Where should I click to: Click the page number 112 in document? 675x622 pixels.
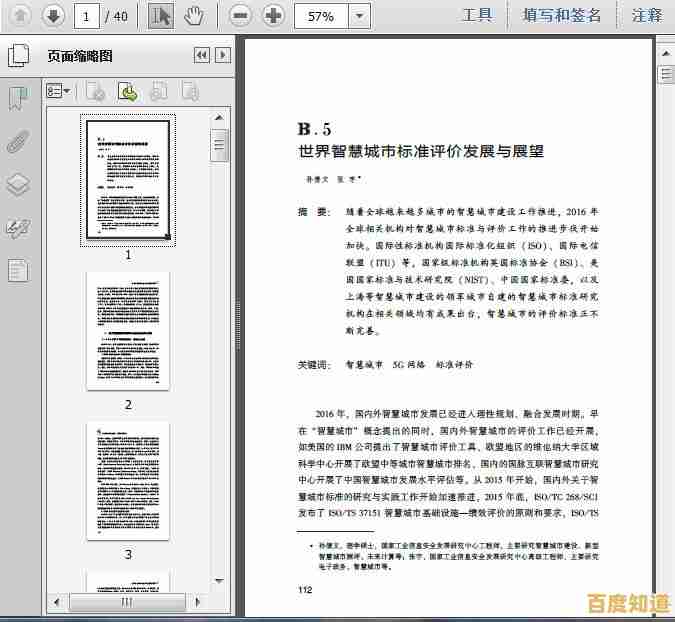(x=305, y=590)
